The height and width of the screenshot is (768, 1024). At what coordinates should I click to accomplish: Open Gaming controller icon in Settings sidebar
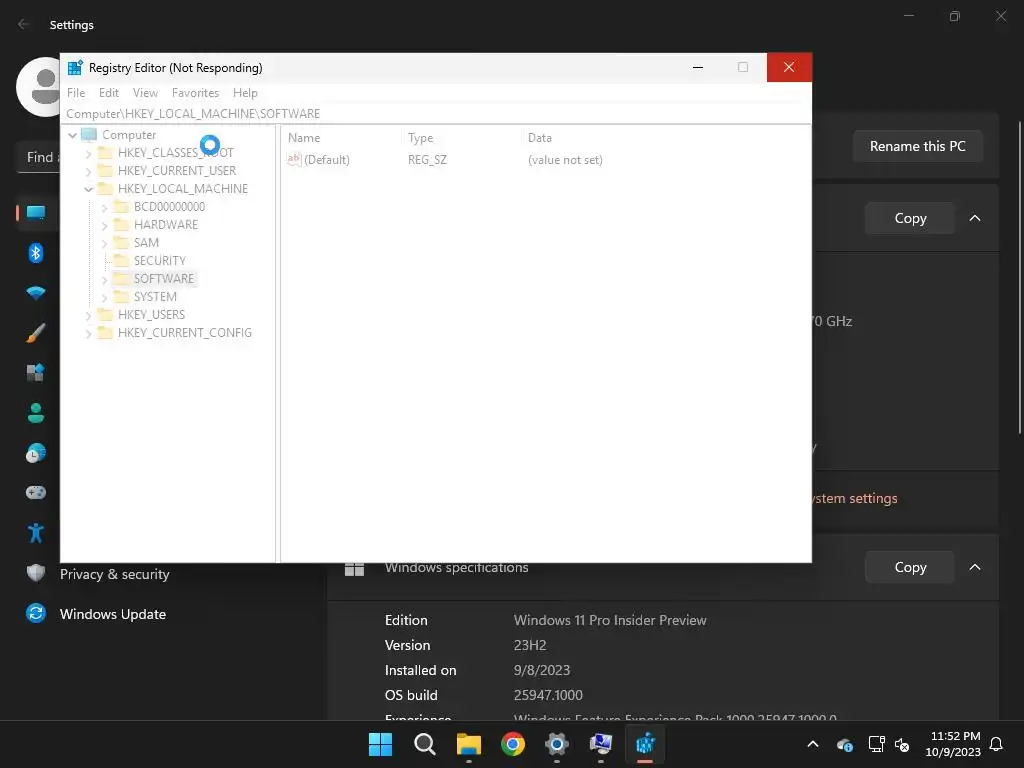[x=36, y=492]
